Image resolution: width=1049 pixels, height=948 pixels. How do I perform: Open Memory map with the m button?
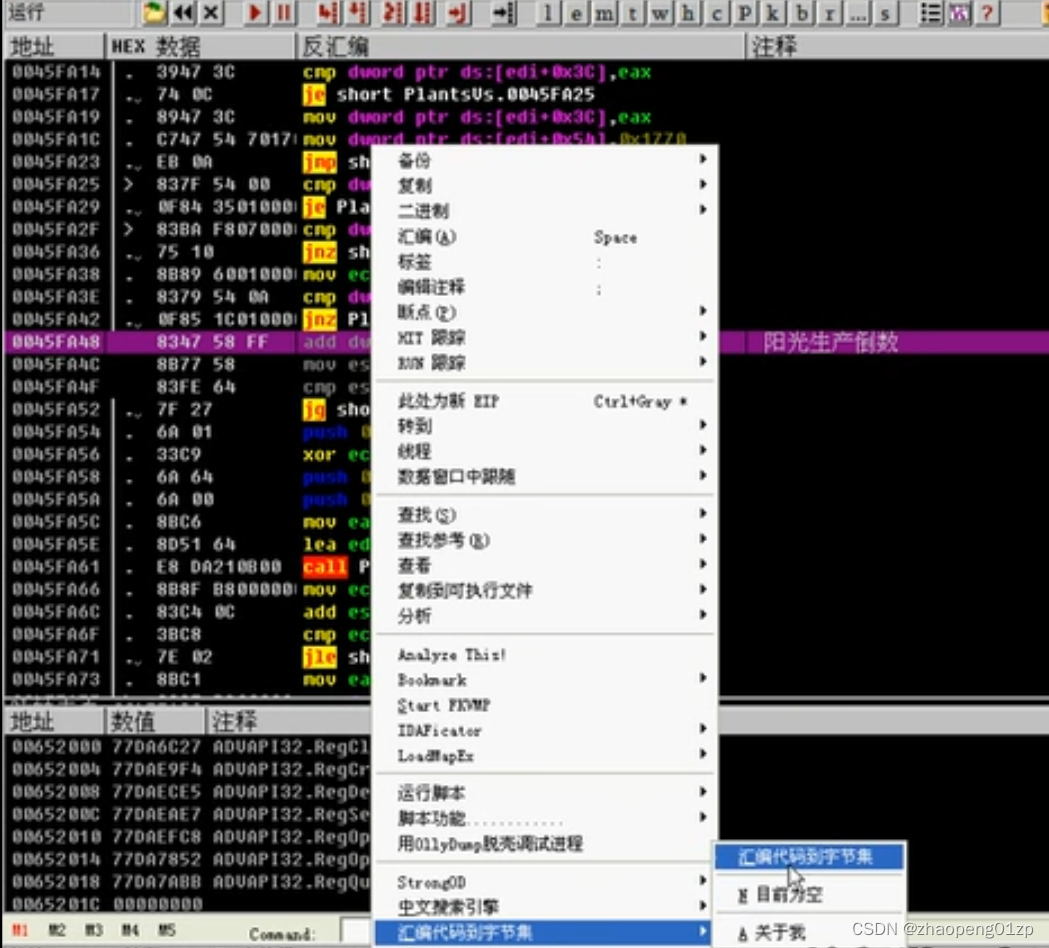tap(604, 13)
